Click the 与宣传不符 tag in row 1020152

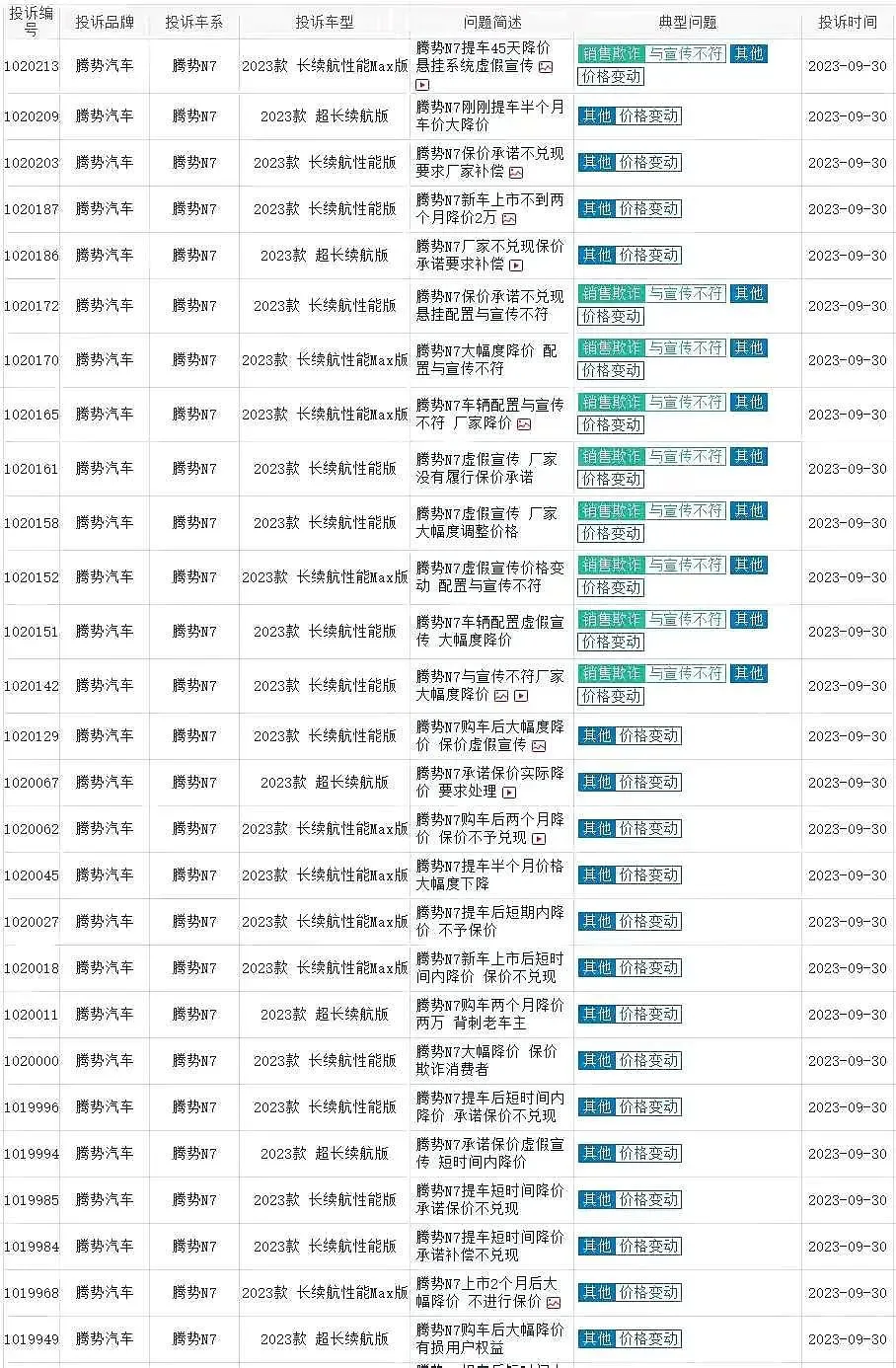(x=686, y=566)
